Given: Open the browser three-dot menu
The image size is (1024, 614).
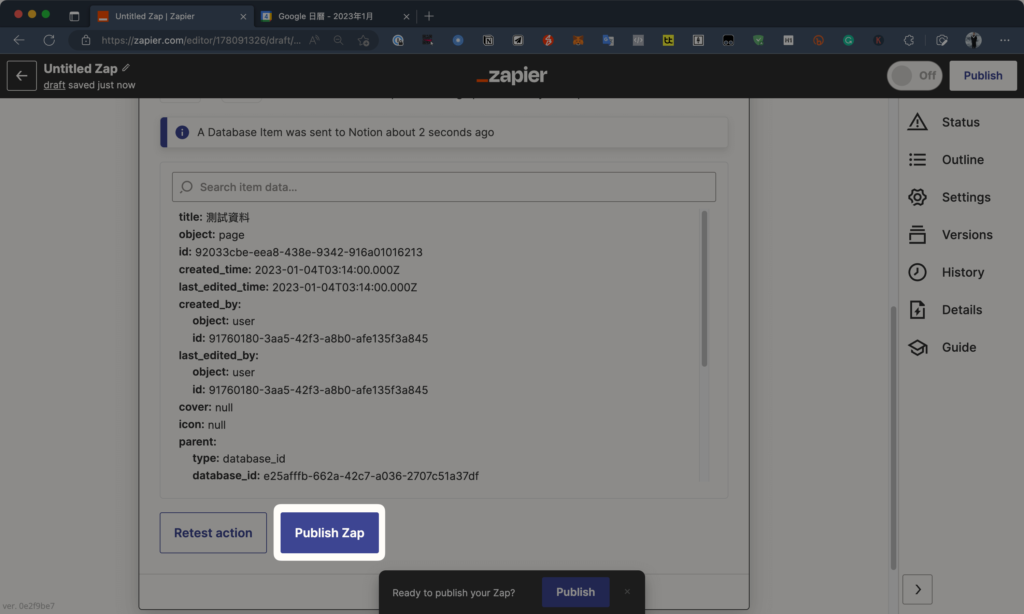Looking at the screenshot, I should coord(1004,40).
